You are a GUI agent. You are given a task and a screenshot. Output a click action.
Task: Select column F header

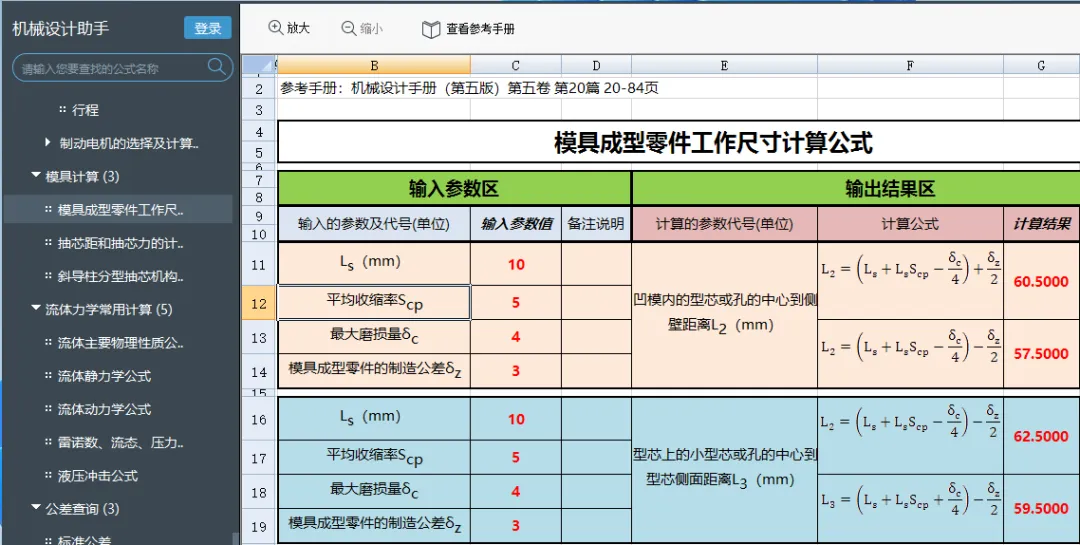(x=911, y=65)
